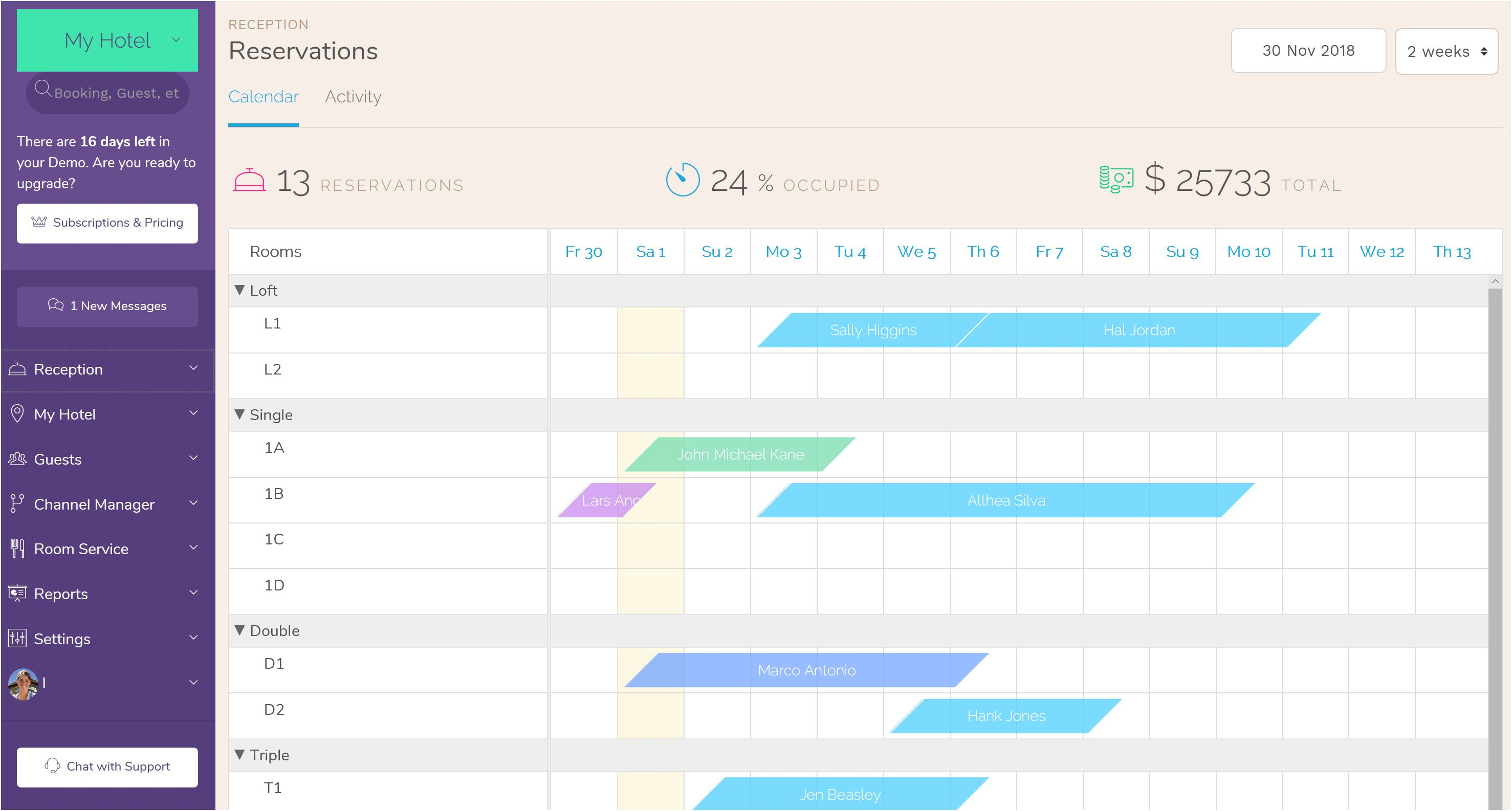Select the Calendar tab
The height and width of the screenshot is (811, 1512).
[x=263, y=96]
